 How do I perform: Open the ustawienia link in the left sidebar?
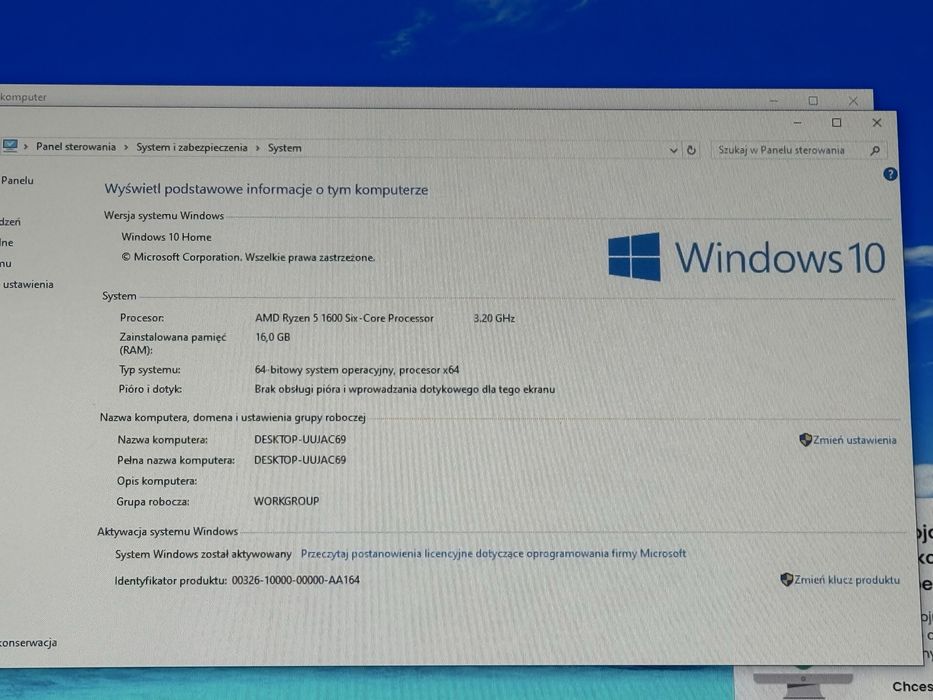(x=28, y=285)
